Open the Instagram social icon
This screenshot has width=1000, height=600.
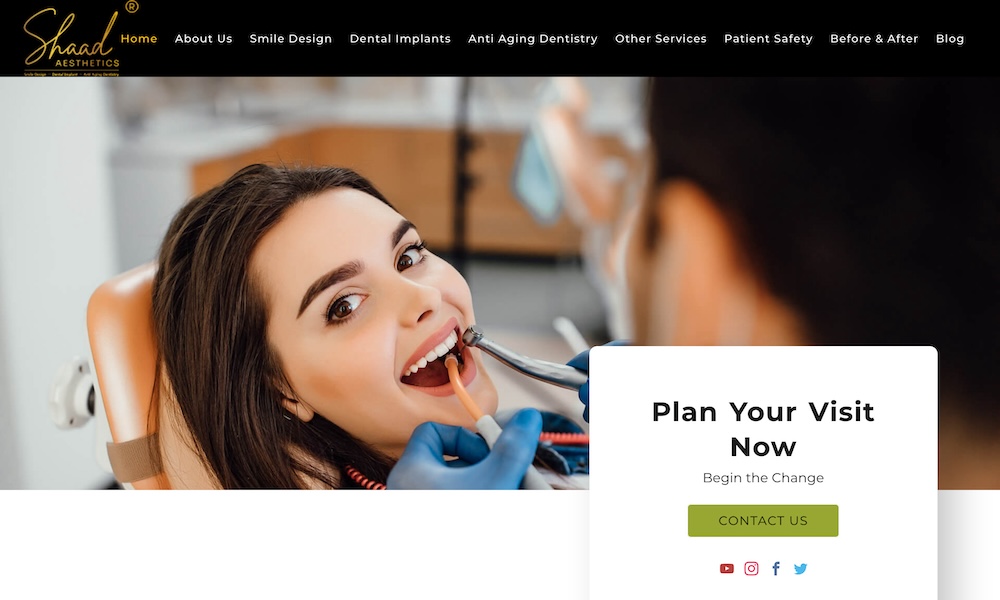(x=751, y=568)
